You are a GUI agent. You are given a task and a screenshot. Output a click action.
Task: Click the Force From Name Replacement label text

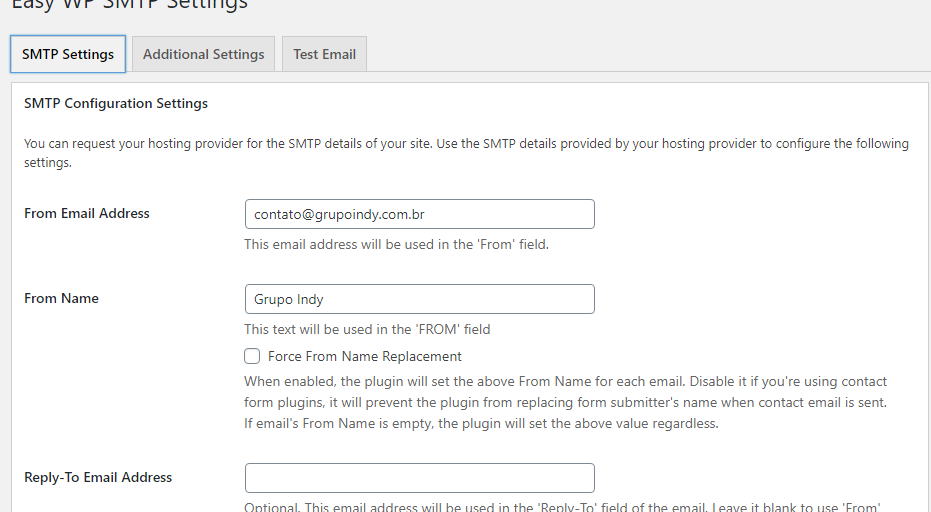click(365, 356)
